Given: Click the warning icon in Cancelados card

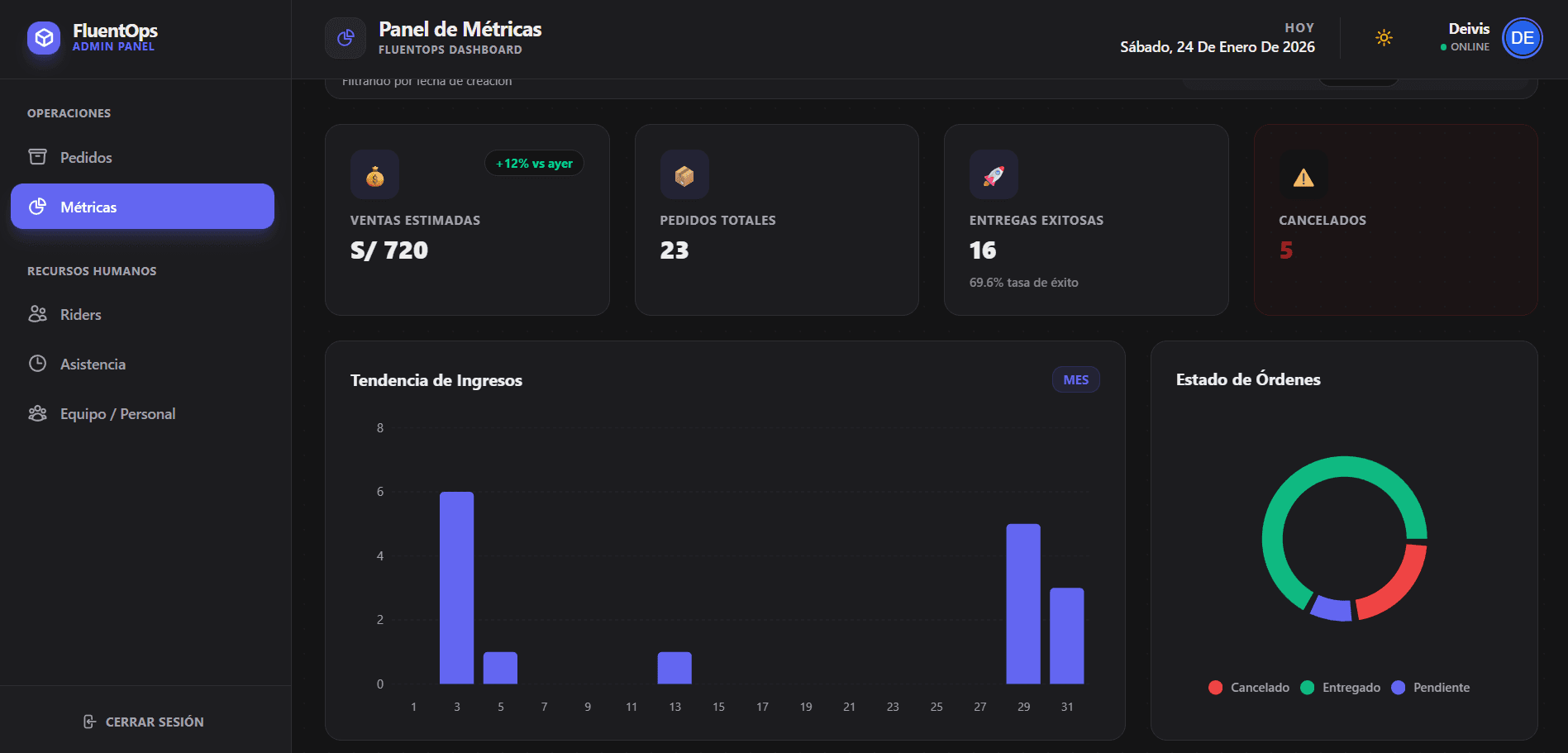Looking at the screenshot, I should pos(1303,177).
